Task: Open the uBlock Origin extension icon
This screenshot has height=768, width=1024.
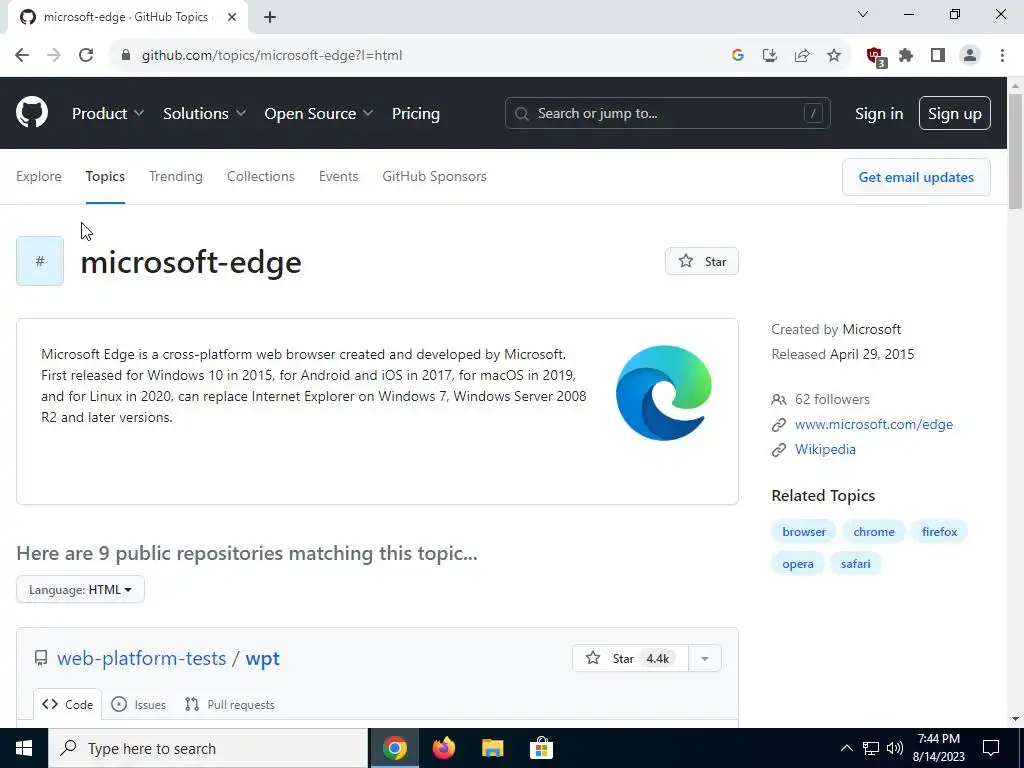Action: pyautogui.click(x=875, y=57)
